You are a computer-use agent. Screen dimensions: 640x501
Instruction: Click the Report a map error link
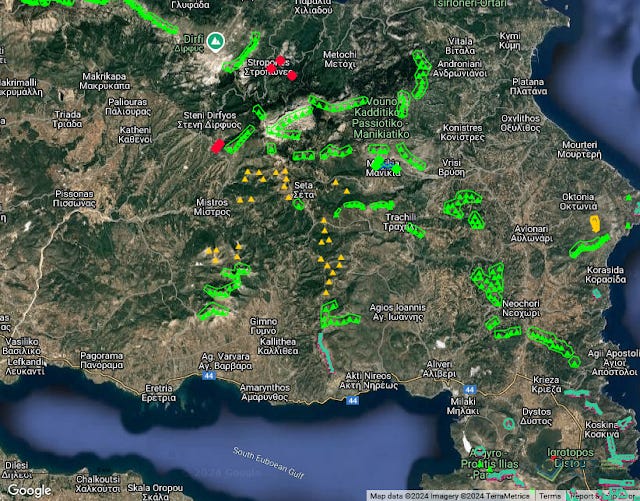pyautogui.click(x=603, y=495)
